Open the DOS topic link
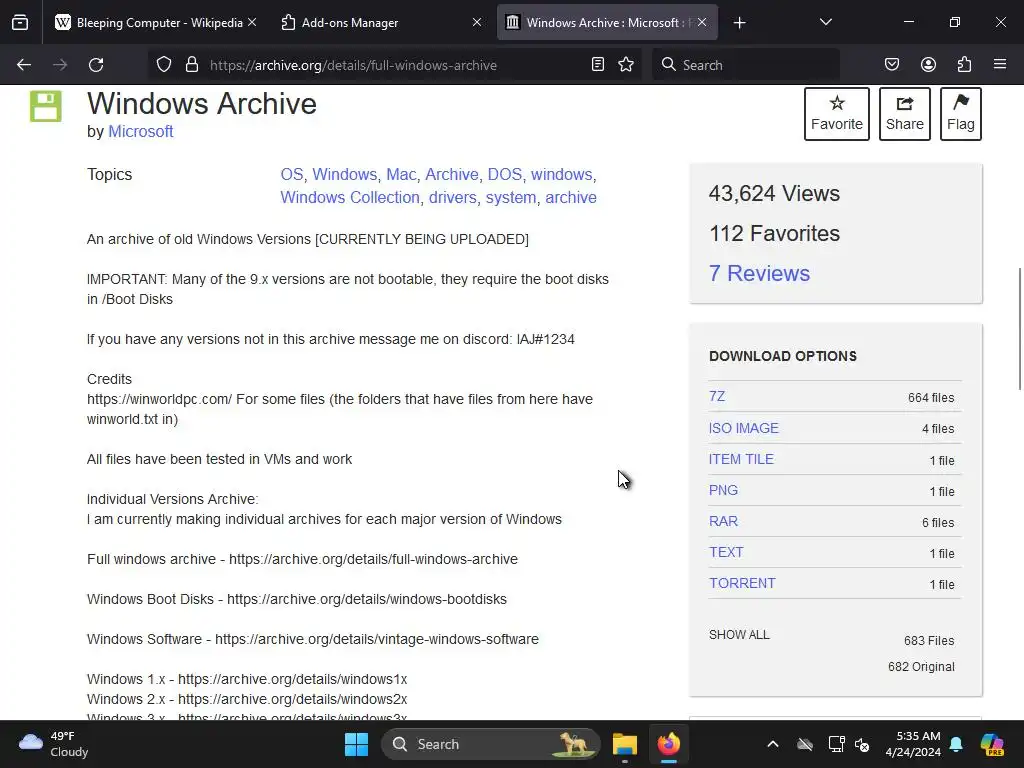The height and width of the screenshot is (768, 1024). [505, 174]
